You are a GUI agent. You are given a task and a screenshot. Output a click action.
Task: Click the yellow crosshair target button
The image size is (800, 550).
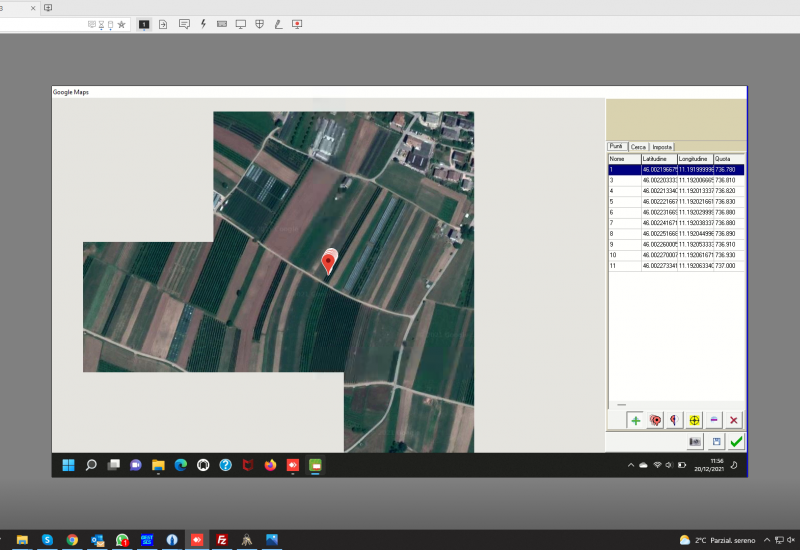(694, 421)
